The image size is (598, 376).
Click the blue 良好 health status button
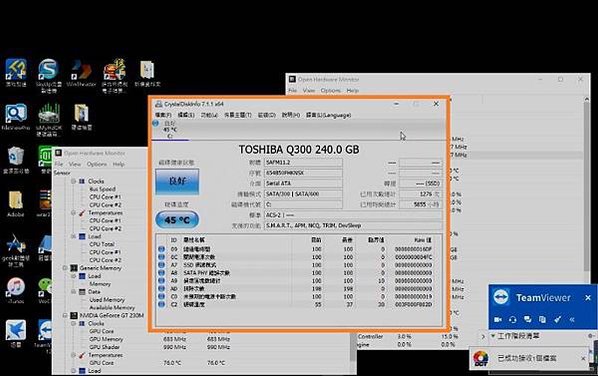pos(177,182)
